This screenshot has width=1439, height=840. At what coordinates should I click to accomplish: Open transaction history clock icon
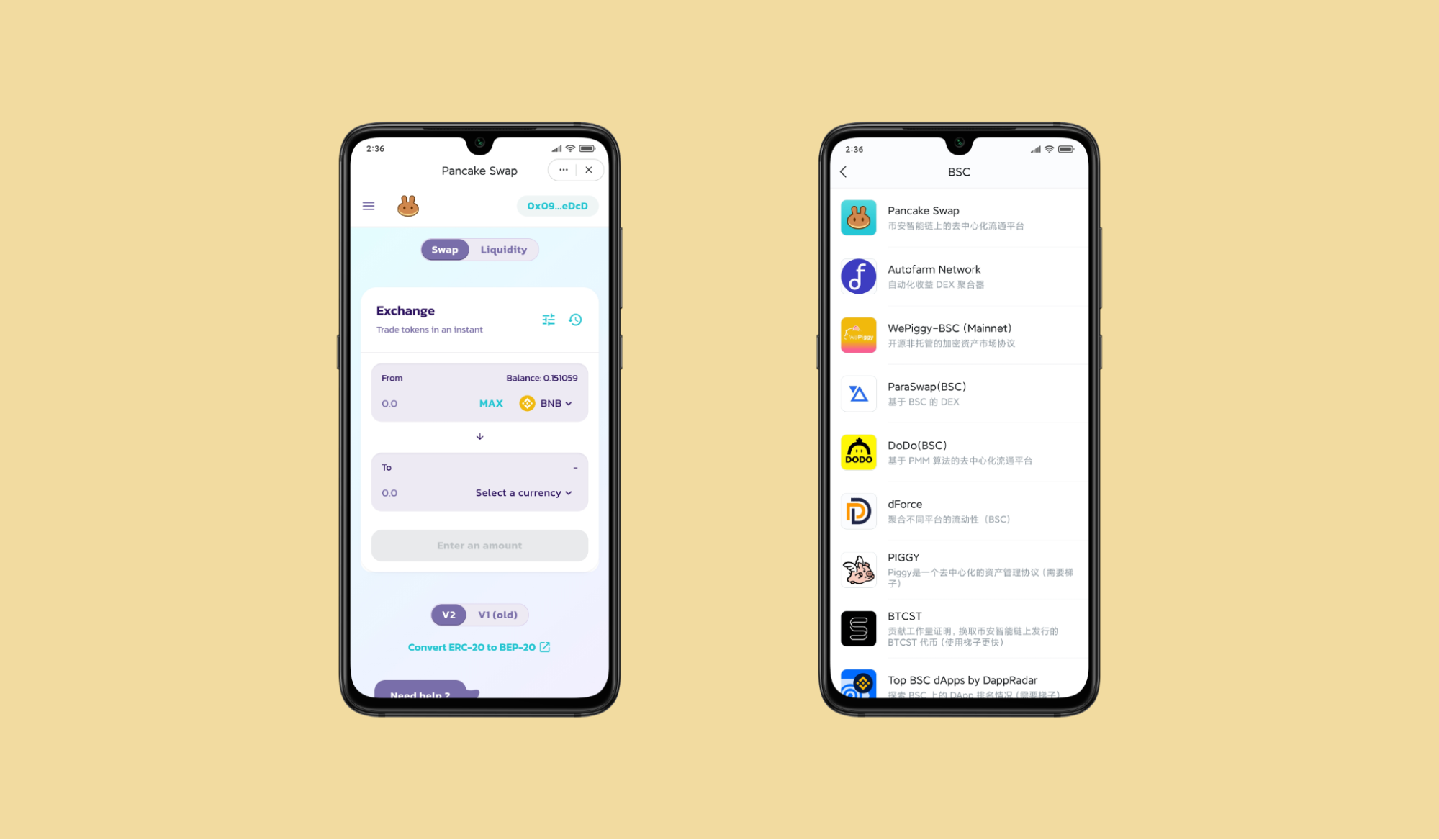[x=575, y=320]
